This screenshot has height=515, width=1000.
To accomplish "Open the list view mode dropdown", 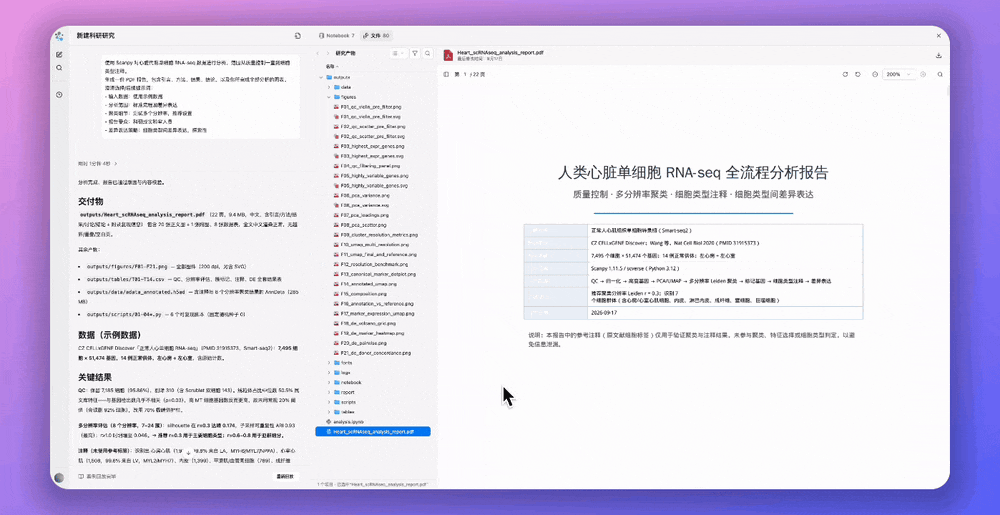I will point(399,54).
